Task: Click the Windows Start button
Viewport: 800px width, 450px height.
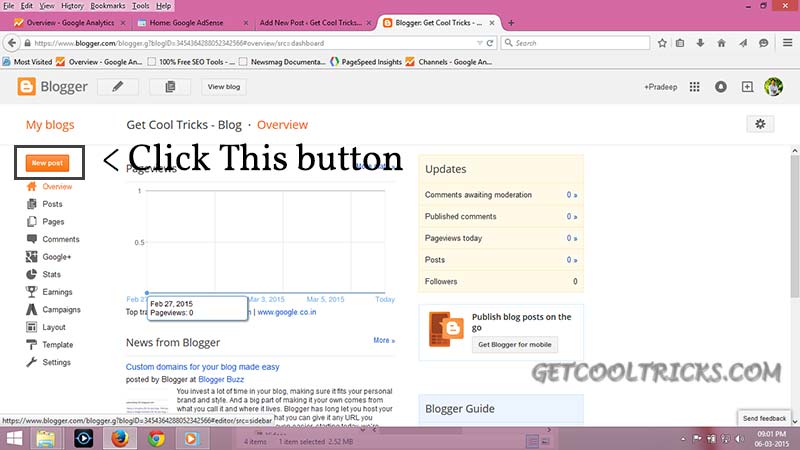Action: click(14, 439)
